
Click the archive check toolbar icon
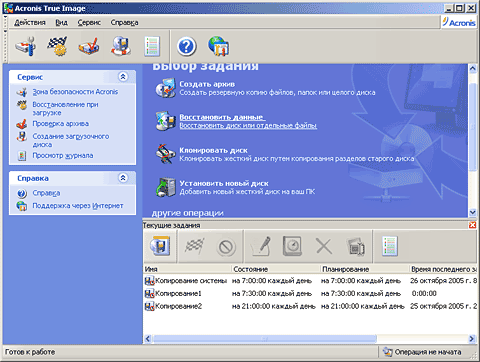tap(89, 46)
